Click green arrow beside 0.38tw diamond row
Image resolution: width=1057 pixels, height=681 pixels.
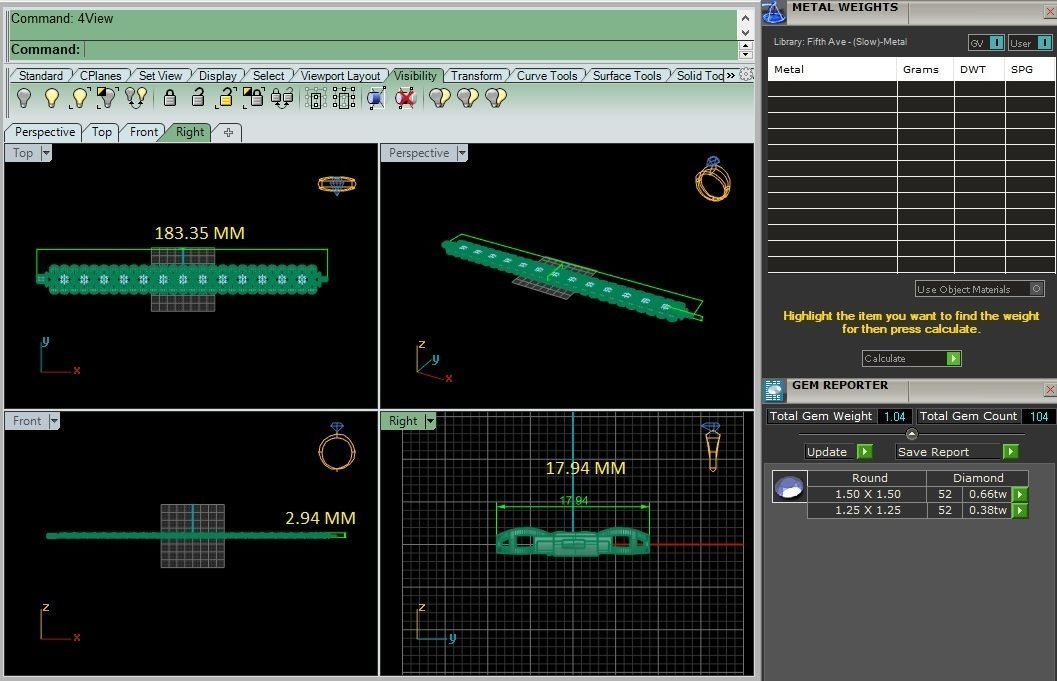point(1020,510)
